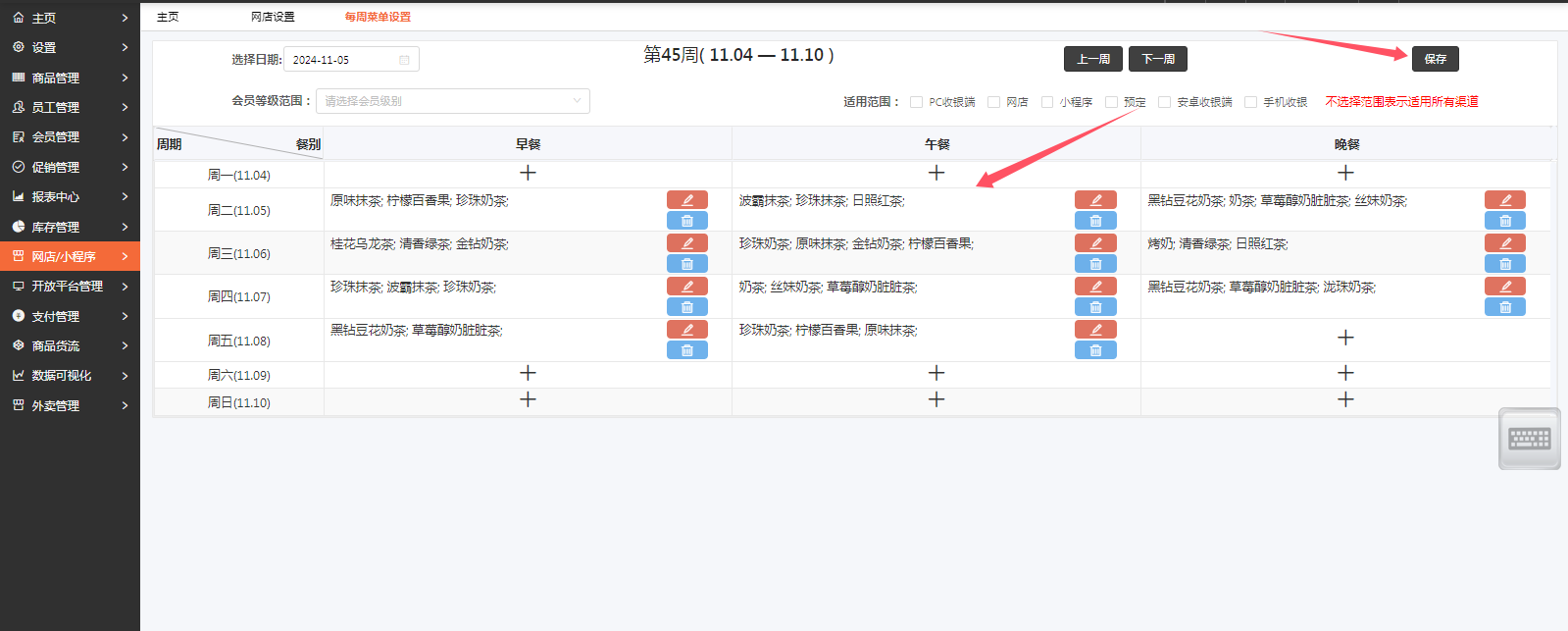Click edit icon for Friday lunch
The image size is (1568, 631).
[1095, 330]
